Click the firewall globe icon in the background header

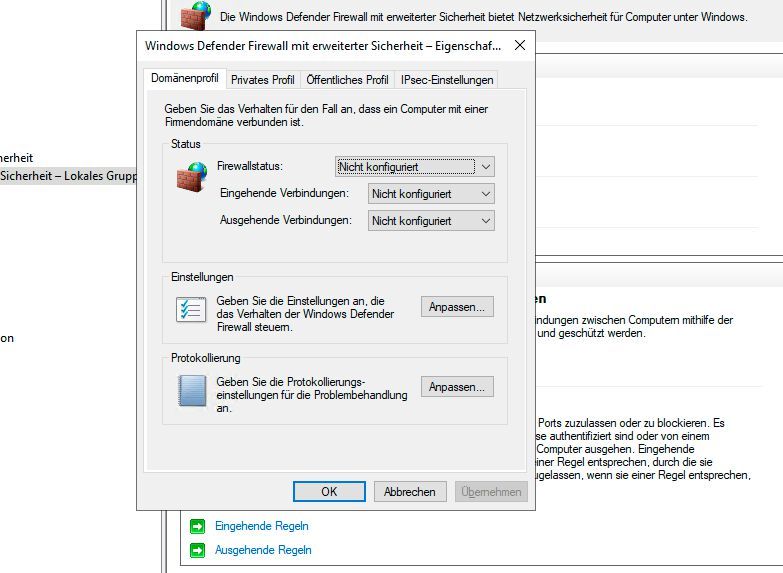point(196,16)
